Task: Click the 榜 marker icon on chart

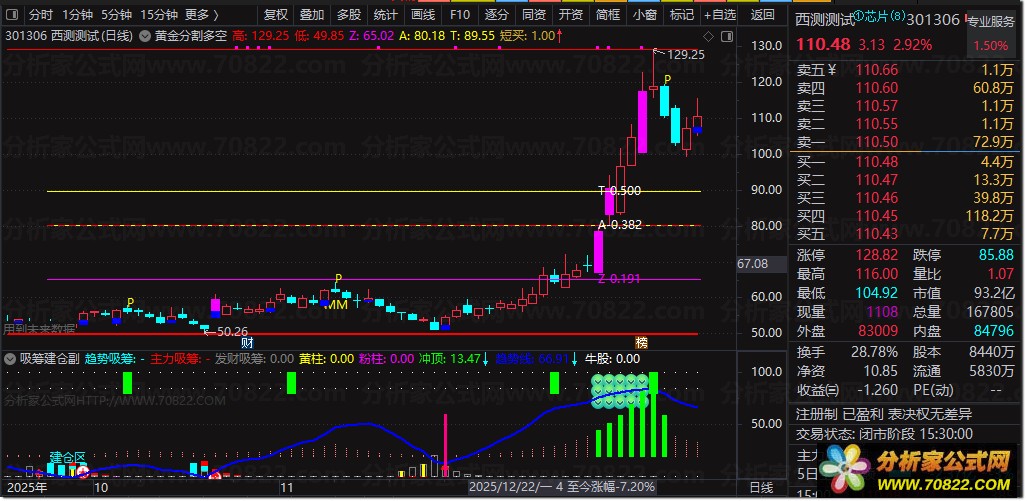Action: [x=641, y=343]
